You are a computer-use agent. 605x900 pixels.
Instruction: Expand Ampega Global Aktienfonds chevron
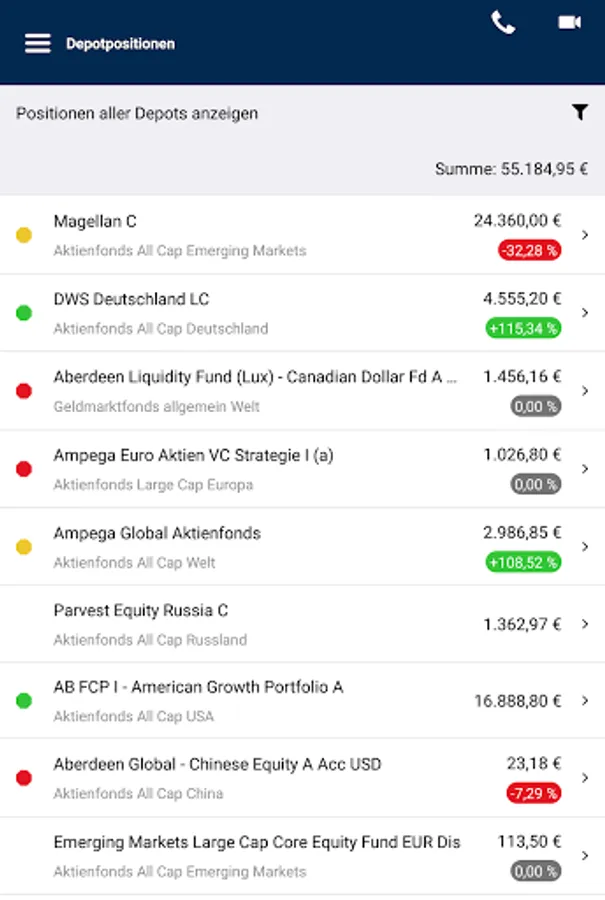coord(585,547)
